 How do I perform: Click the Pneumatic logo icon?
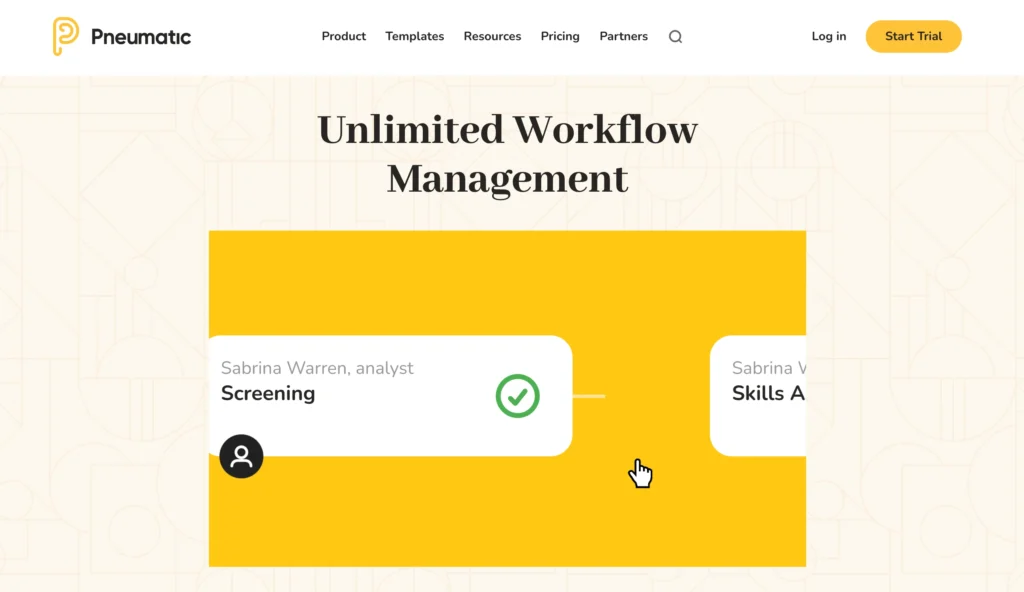click(x=62, y=36)
